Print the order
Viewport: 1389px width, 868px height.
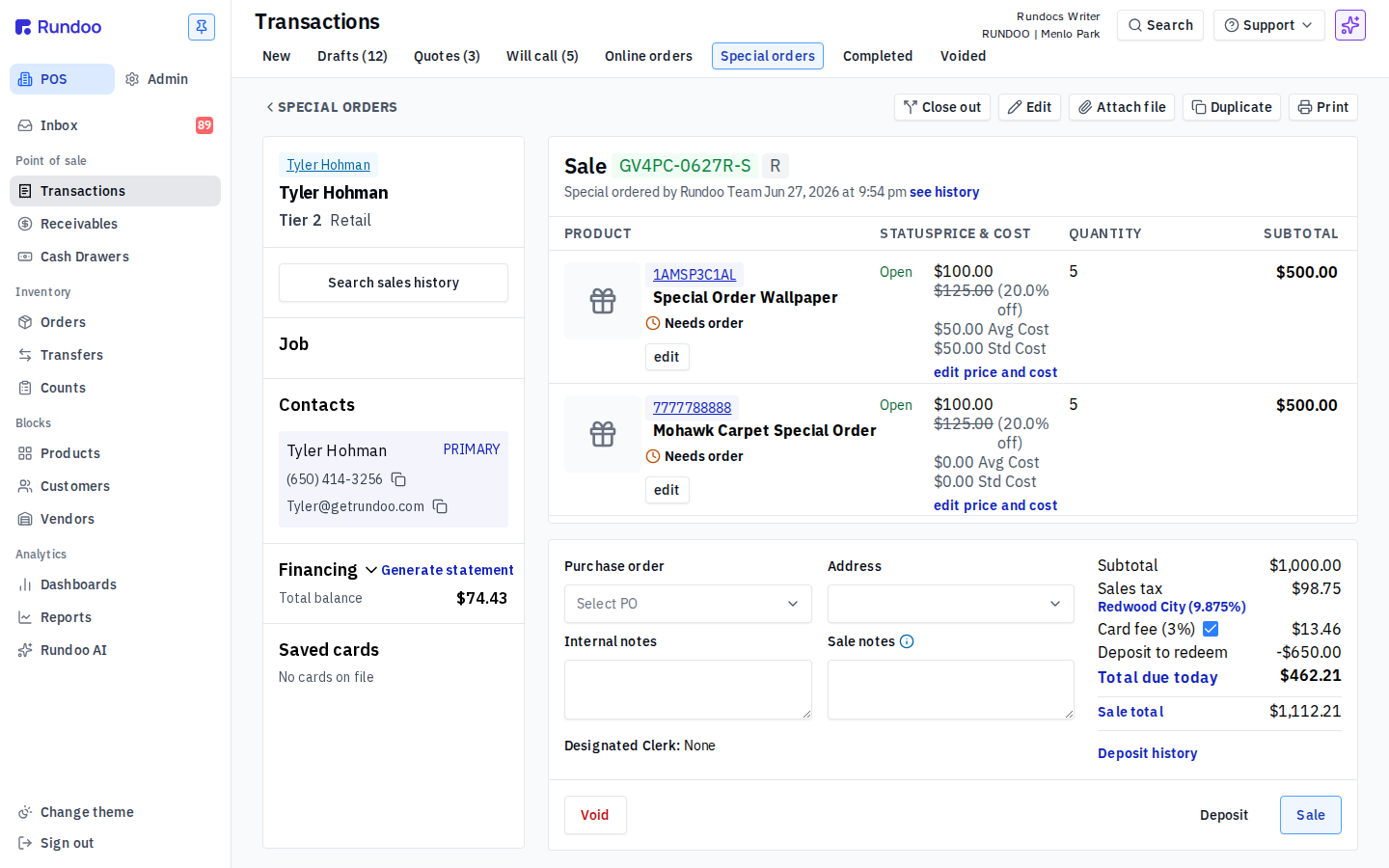point(1323,107)
